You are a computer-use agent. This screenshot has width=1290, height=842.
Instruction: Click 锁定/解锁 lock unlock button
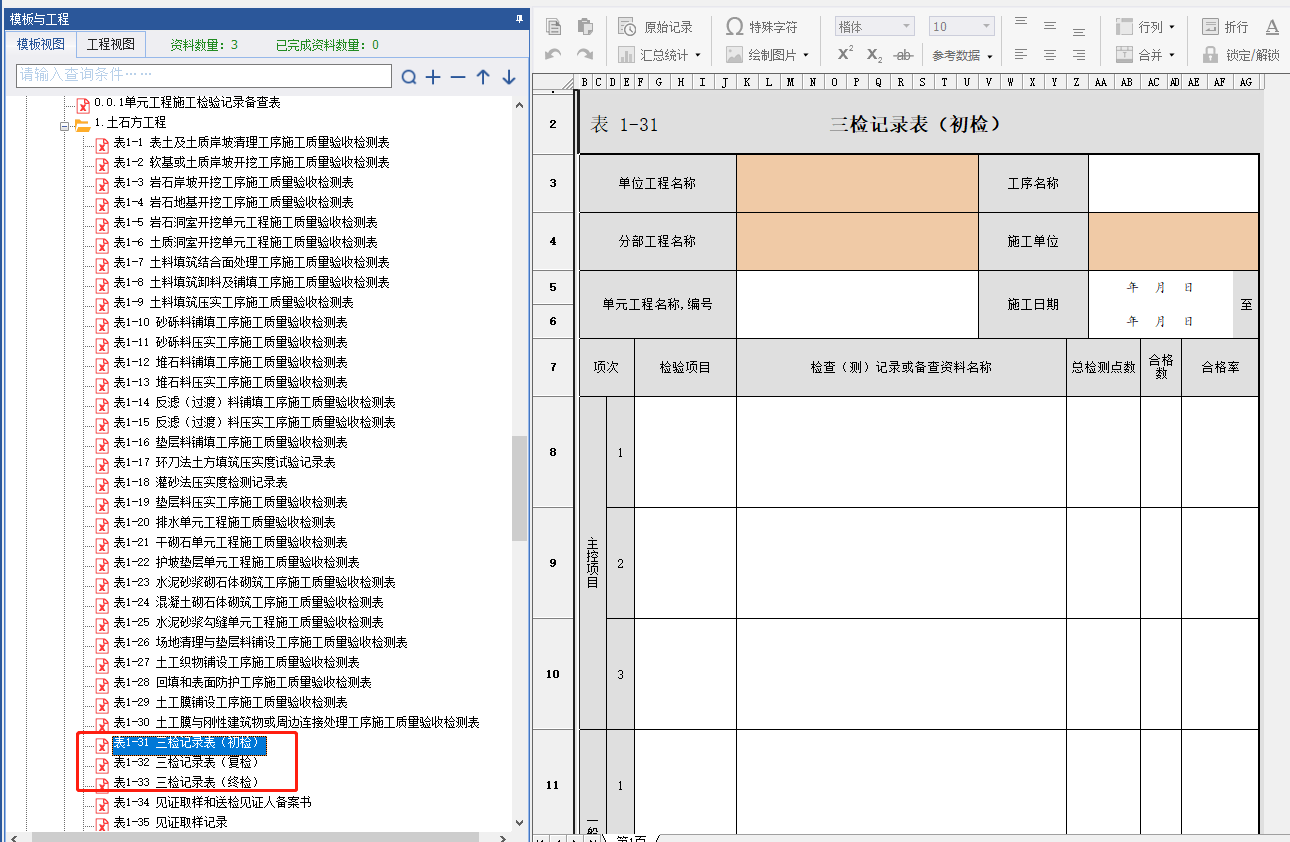pyautogui.click(x=1241, y=55)
